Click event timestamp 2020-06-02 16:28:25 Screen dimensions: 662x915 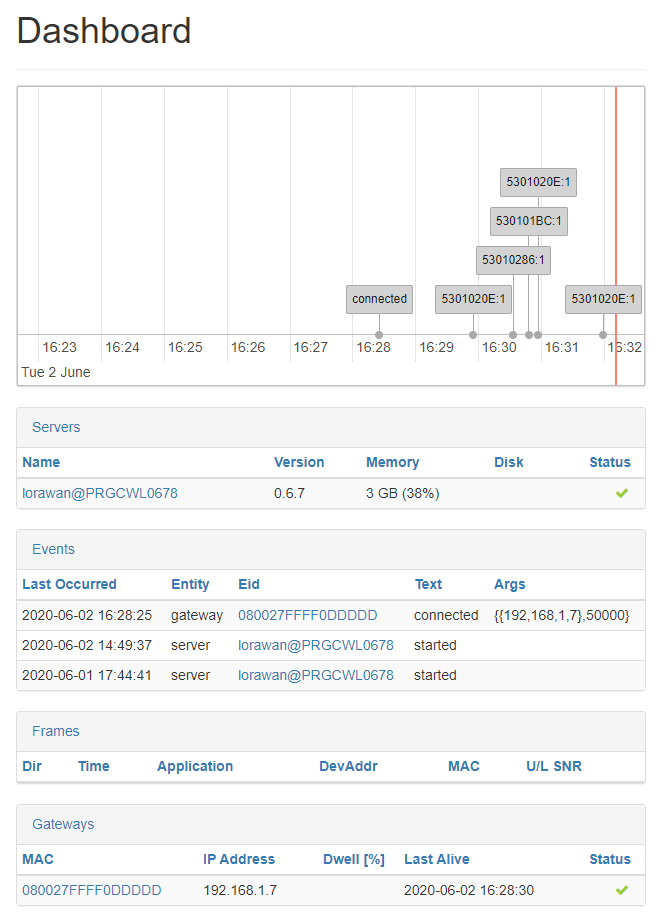point(87,616)
